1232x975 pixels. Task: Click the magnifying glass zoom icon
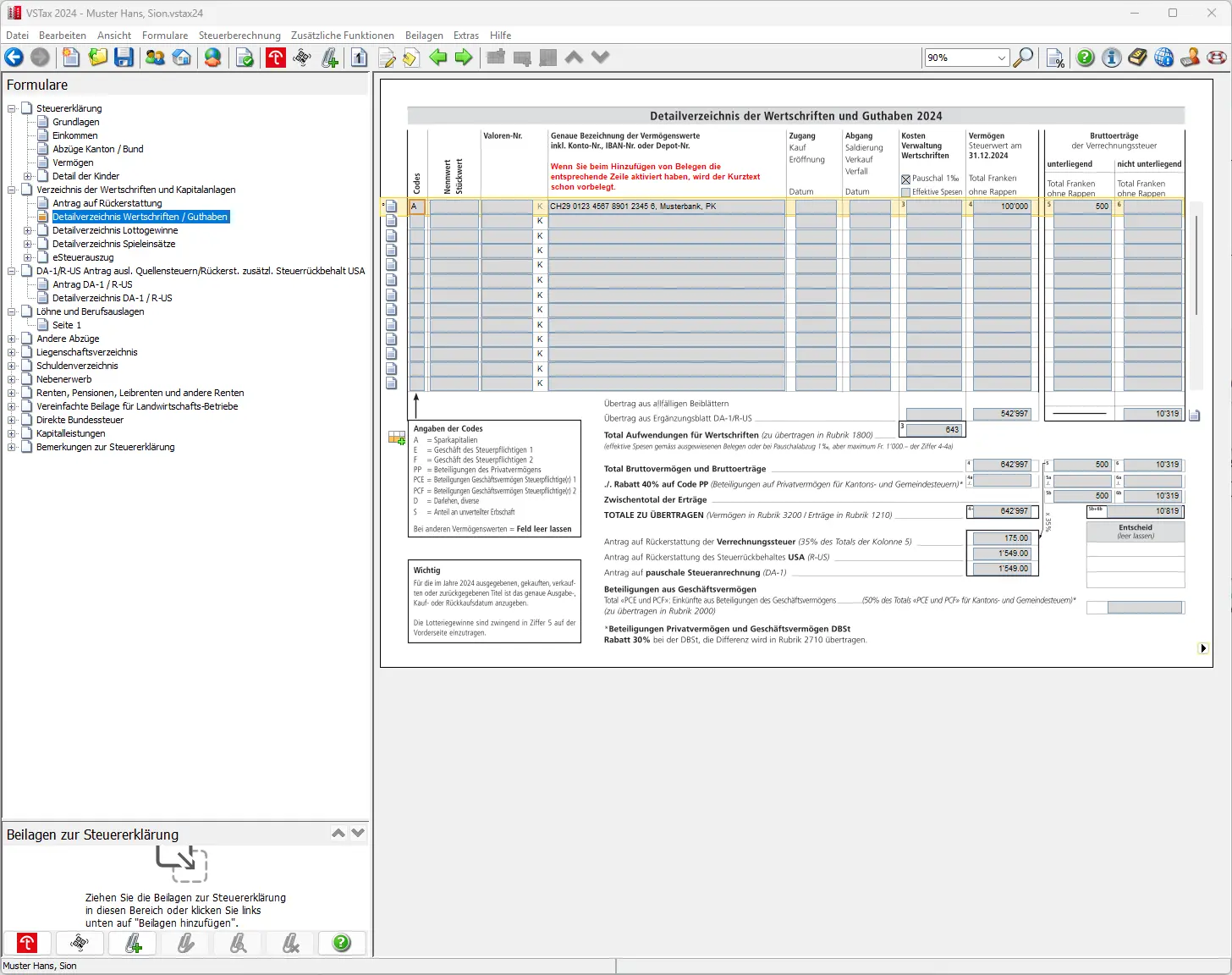coord(1024,58)
